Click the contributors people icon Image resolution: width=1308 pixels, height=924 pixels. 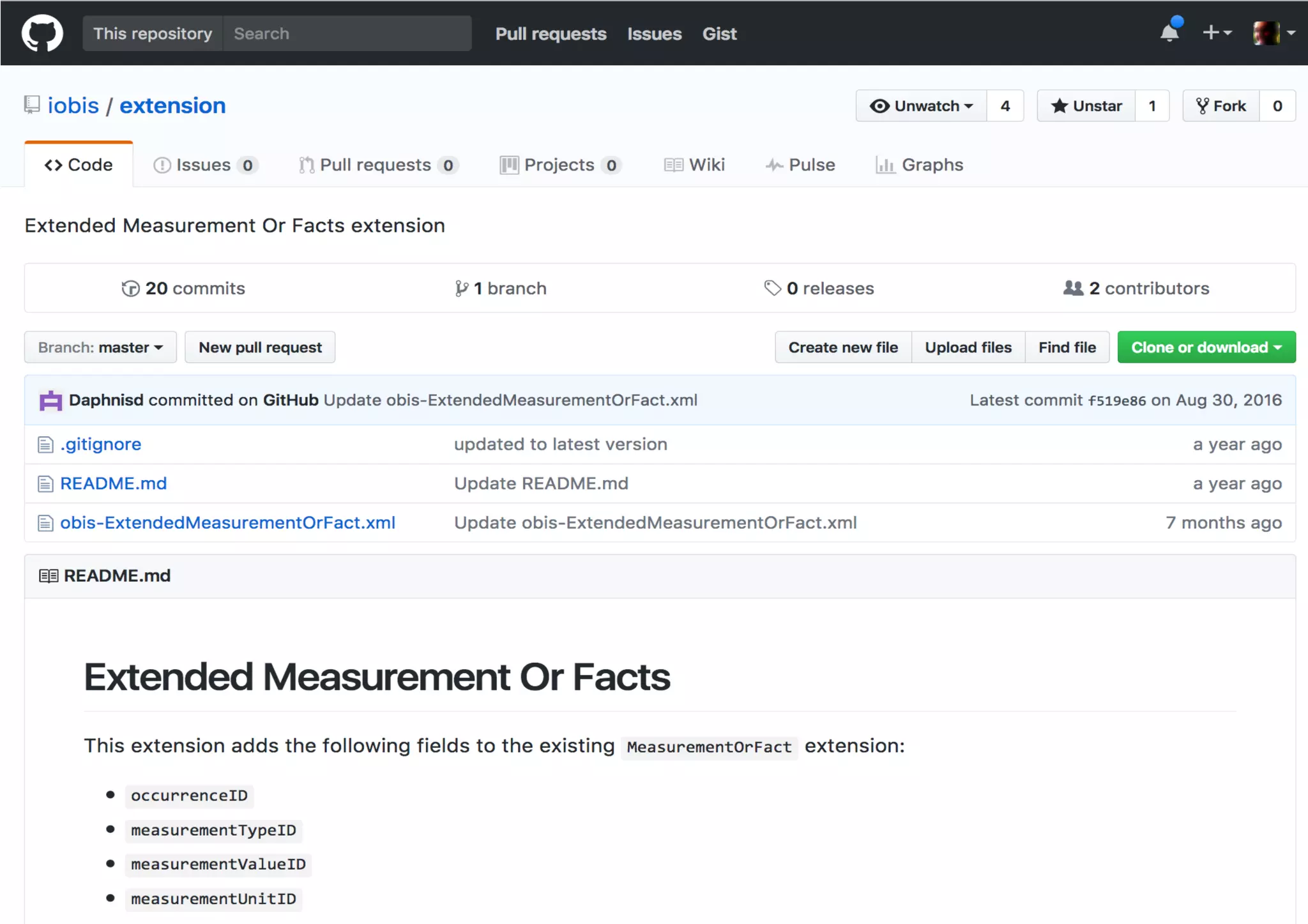(1073, 289)
